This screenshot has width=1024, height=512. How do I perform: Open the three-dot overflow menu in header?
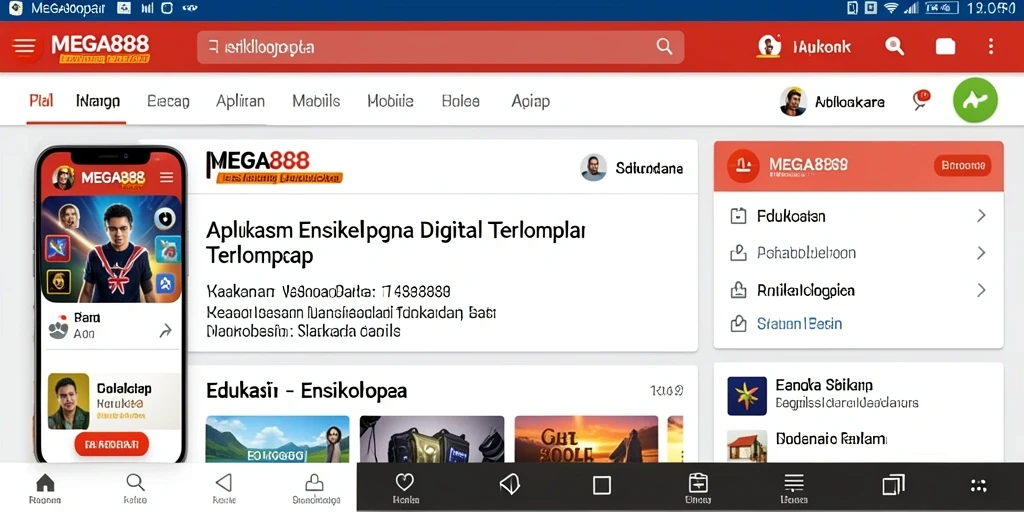[x=991, y=46]
